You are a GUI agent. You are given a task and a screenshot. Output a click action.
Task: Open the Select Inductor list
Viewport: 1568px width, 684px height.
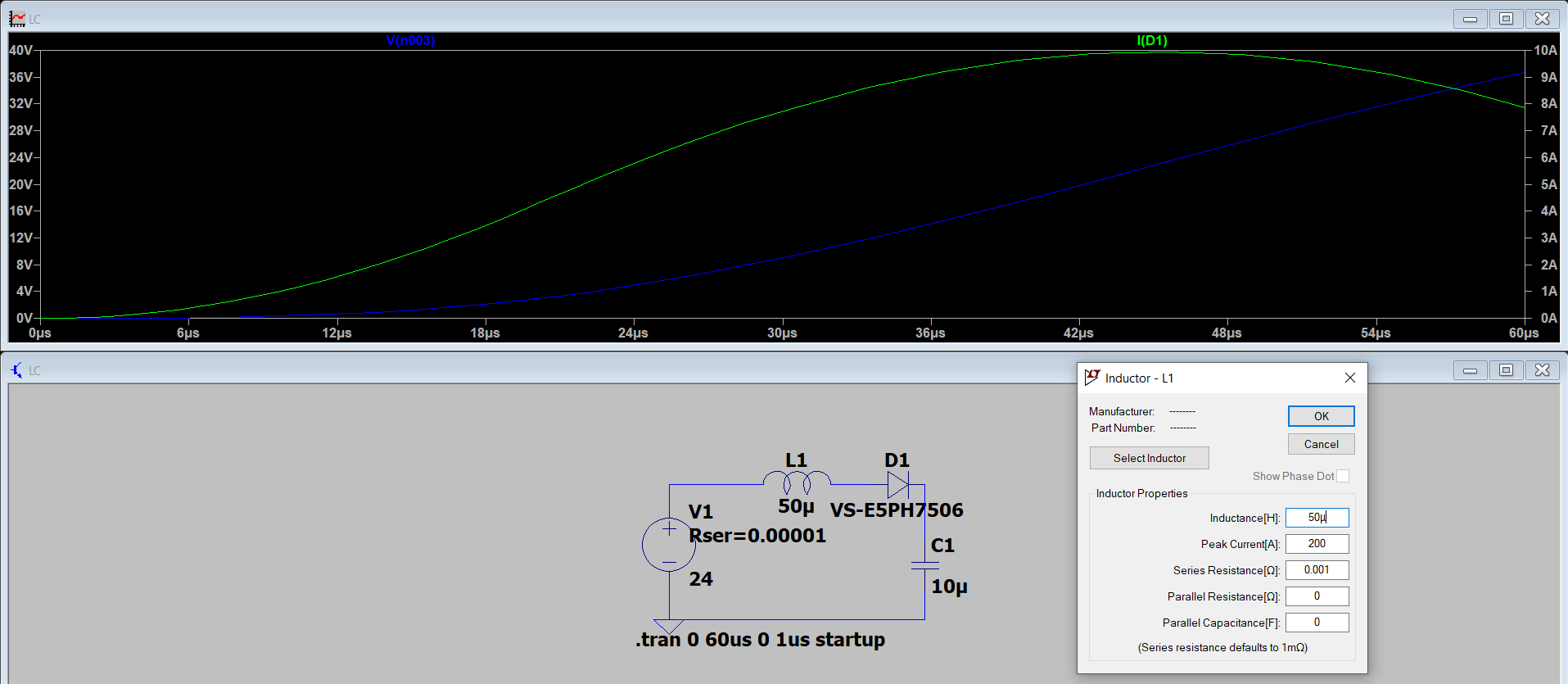pyautogui.click(x=1149, y=458)
